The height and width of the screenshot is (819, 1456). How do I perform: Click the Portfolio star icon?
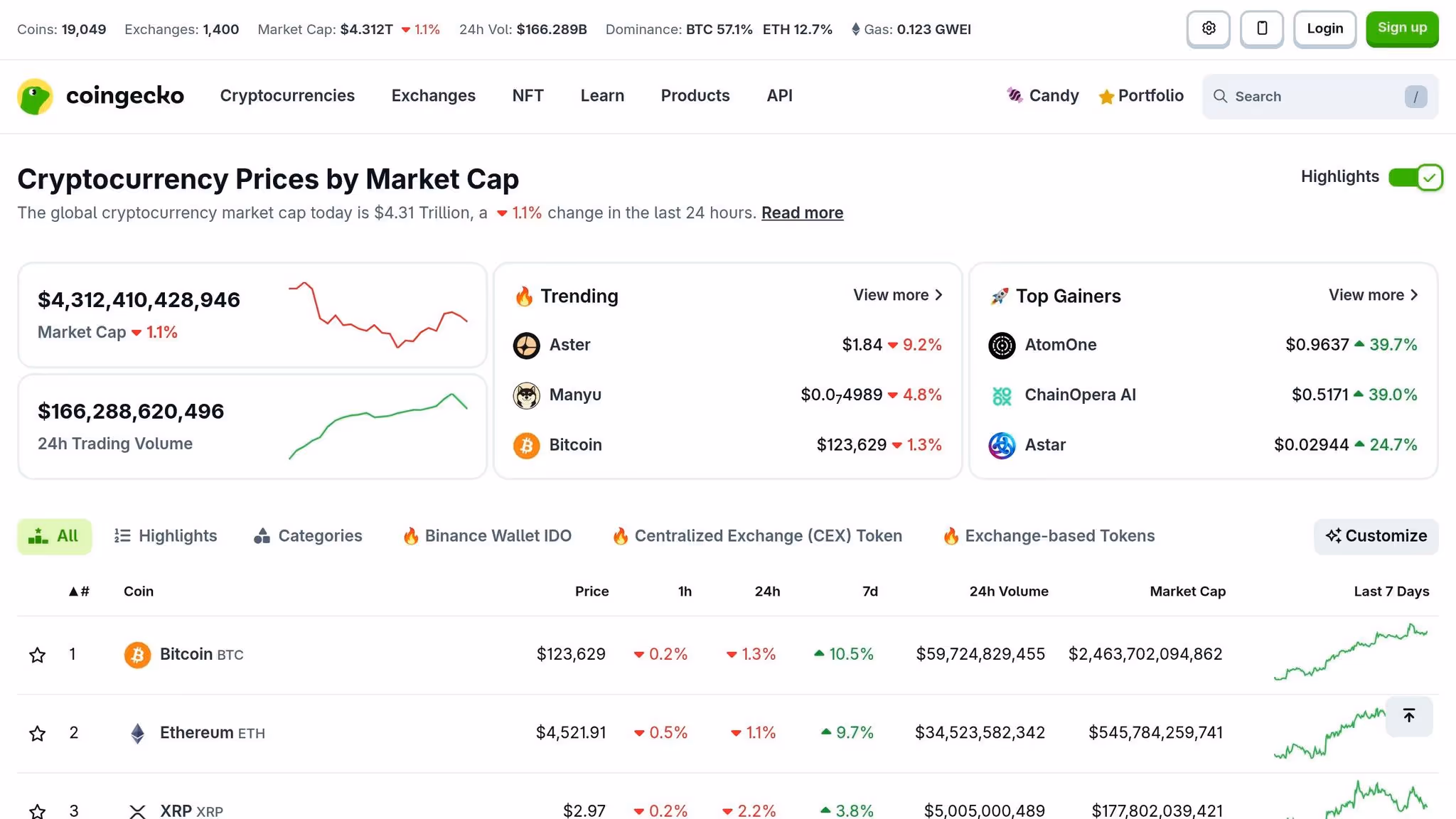tap(1106, 97)
